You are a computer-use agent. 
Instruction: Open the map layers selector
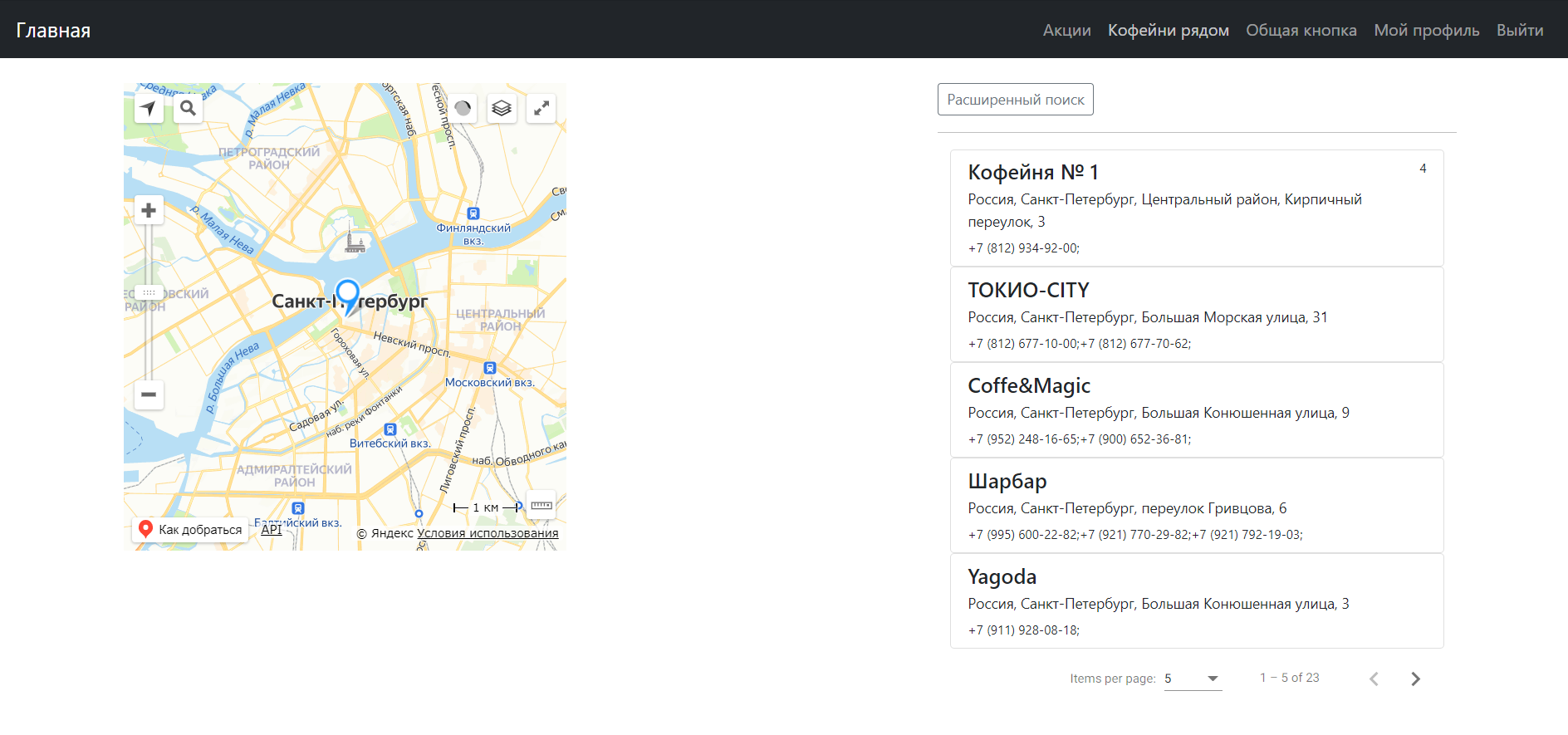pyautogui.click(x=502, y=108)
